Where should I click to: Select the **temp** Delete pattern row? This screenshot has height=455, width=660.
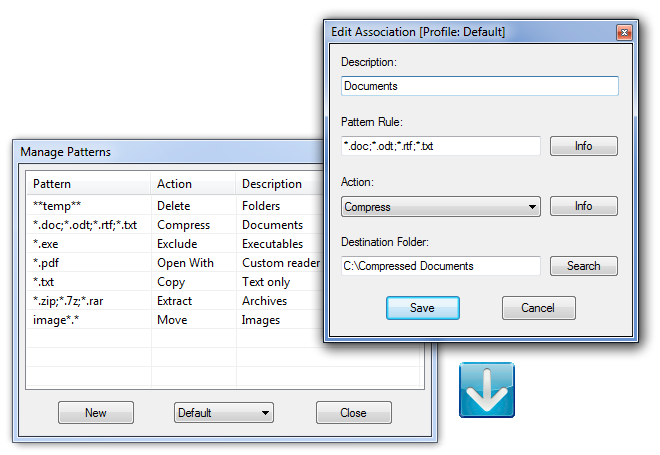[x=90, y=206]
